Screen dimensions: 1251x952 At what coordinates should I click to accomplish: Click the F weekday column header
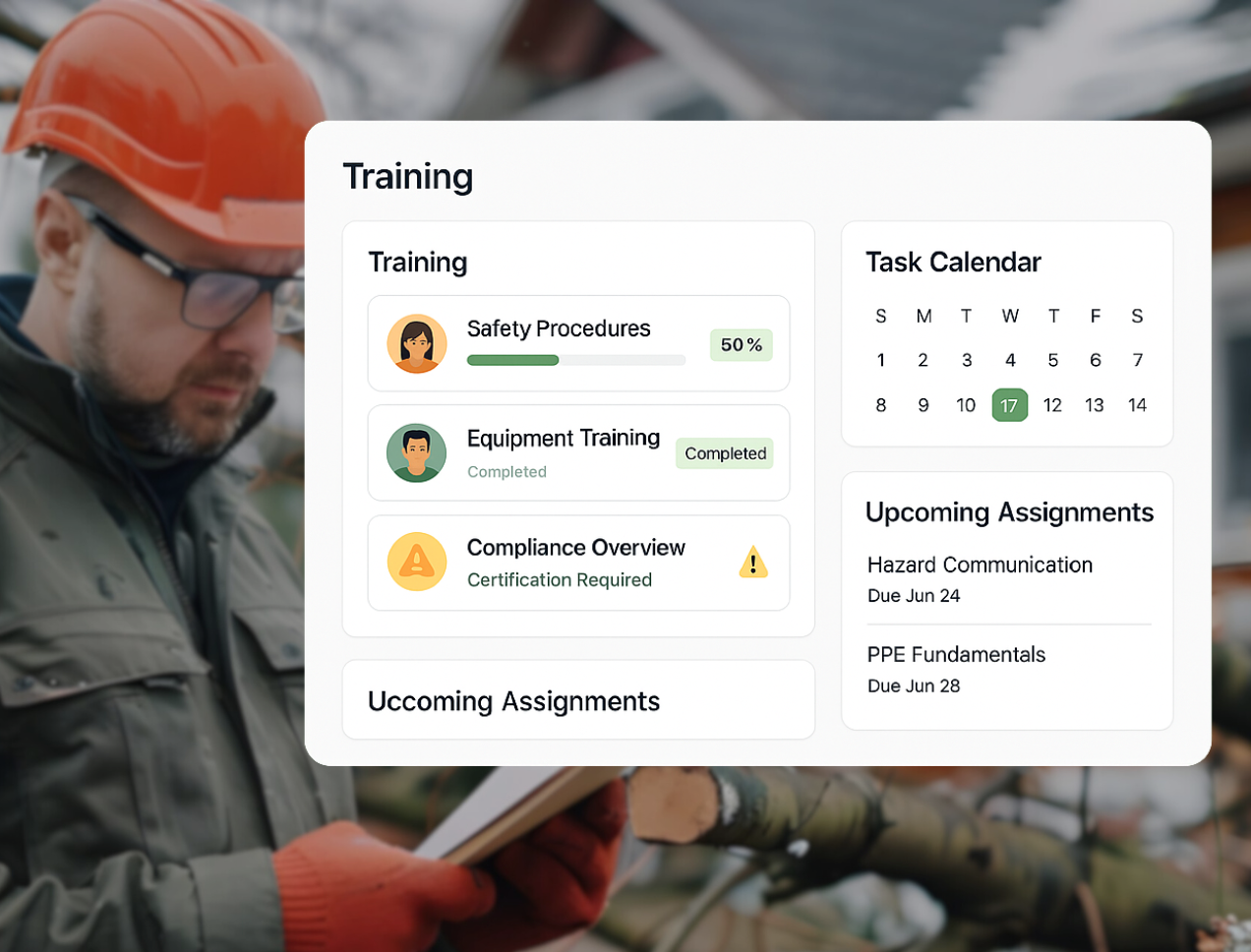click(x=1096, y=316)
